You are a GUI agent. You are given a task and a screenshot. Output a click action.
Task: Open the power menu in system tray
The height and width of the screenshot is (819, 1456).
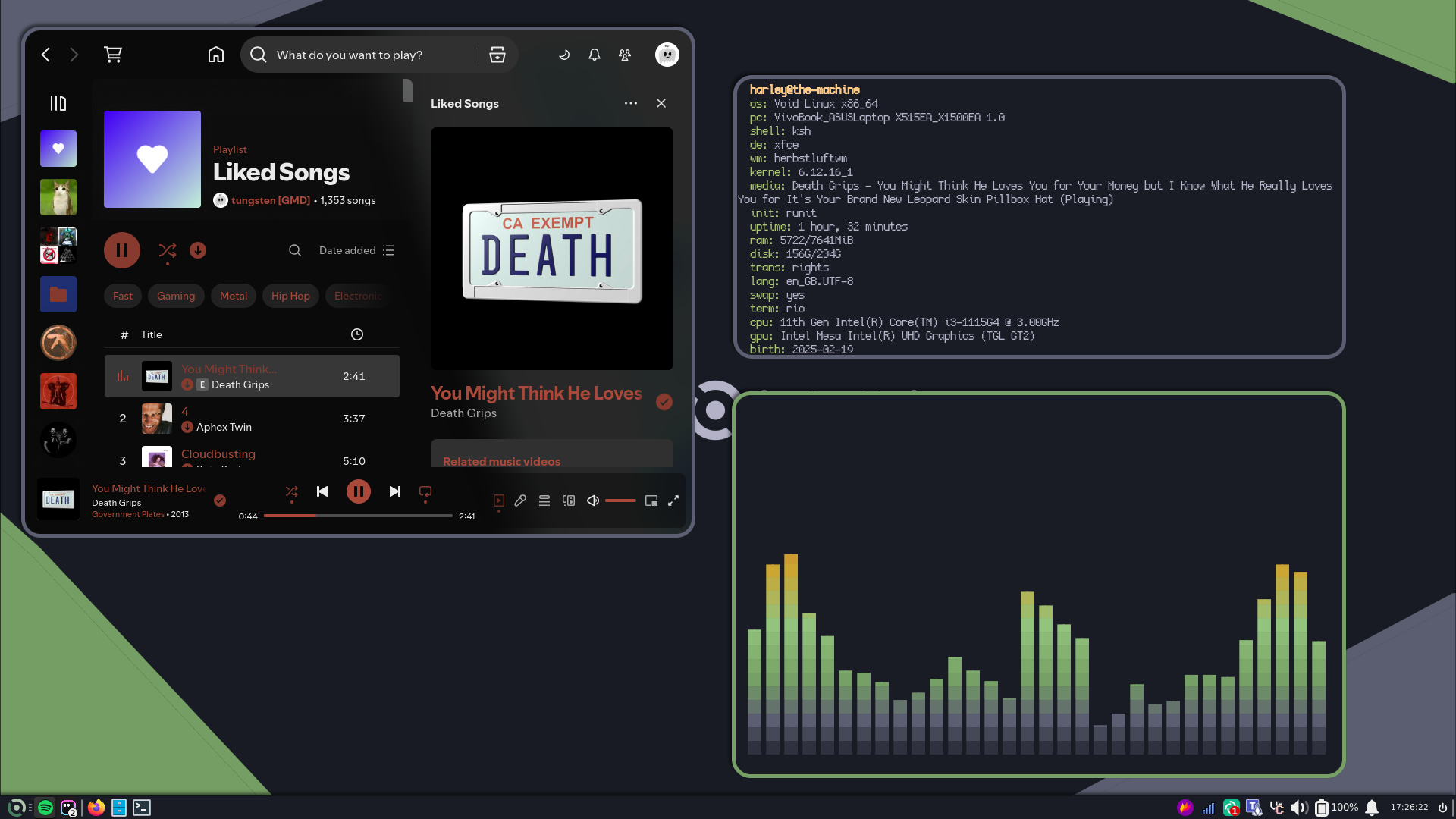tap(1442, 808)
